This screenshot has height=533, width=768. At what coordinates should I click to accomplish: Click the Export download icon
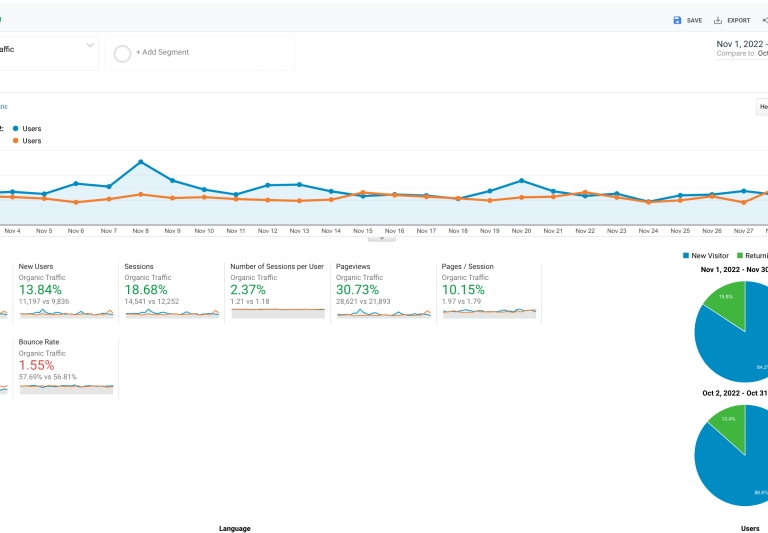[719, 20]
